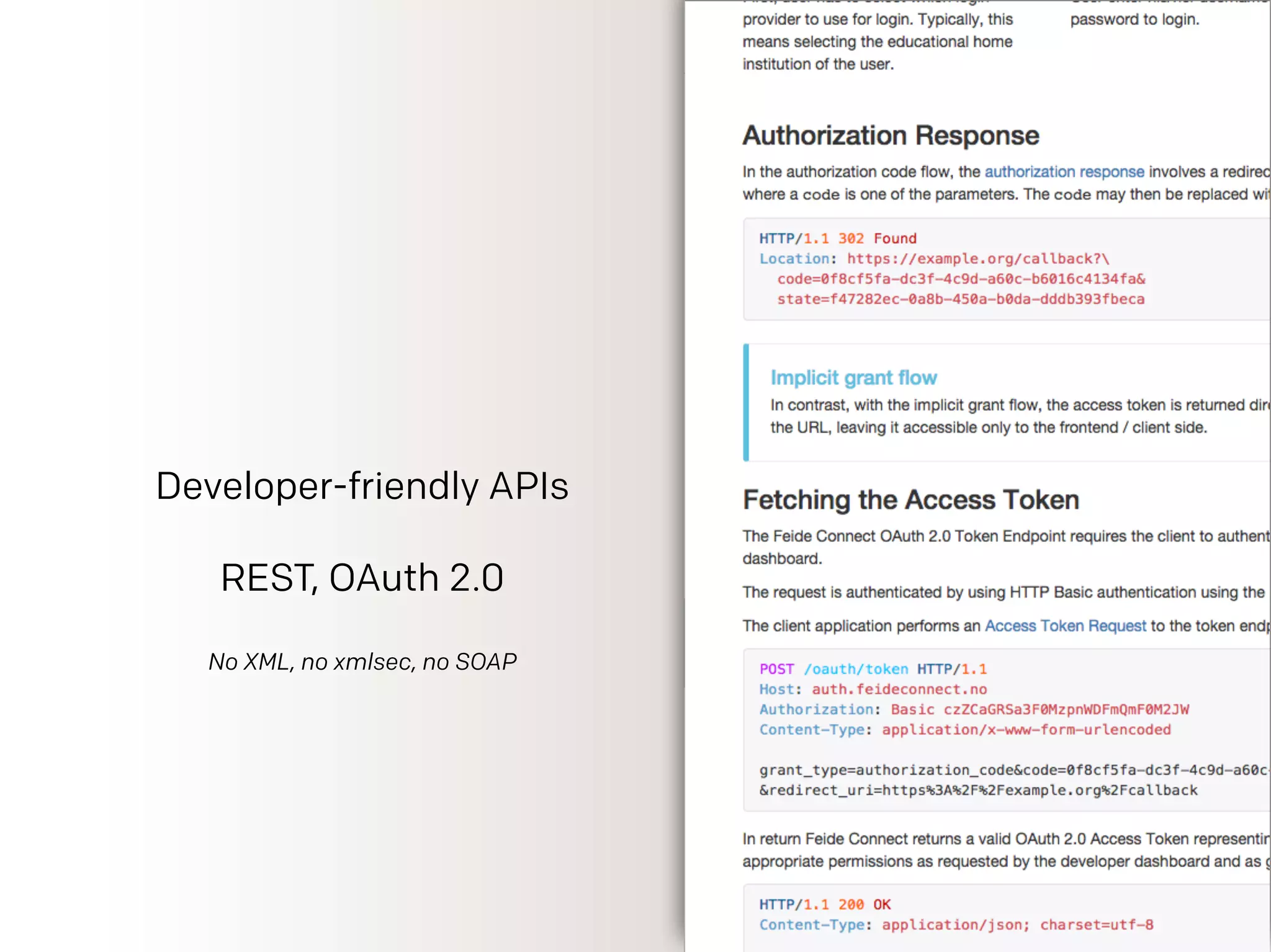
Task: Click 'Content-Type: application/json; charset=utf-8' line
Action: click(956, 925)
